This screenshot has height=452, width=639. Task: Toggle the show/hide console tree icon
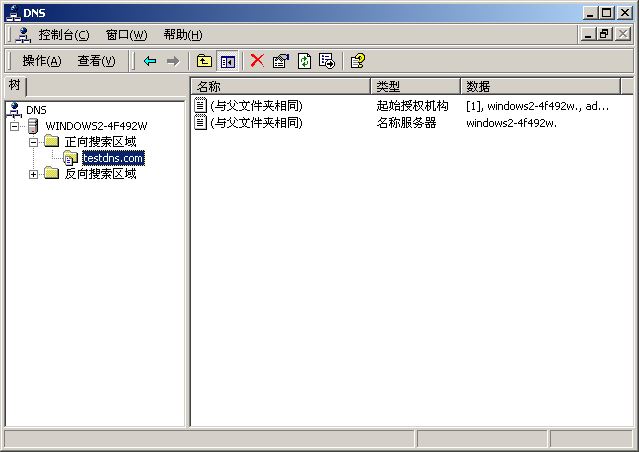pyautogui.click(x=227, y=61)
